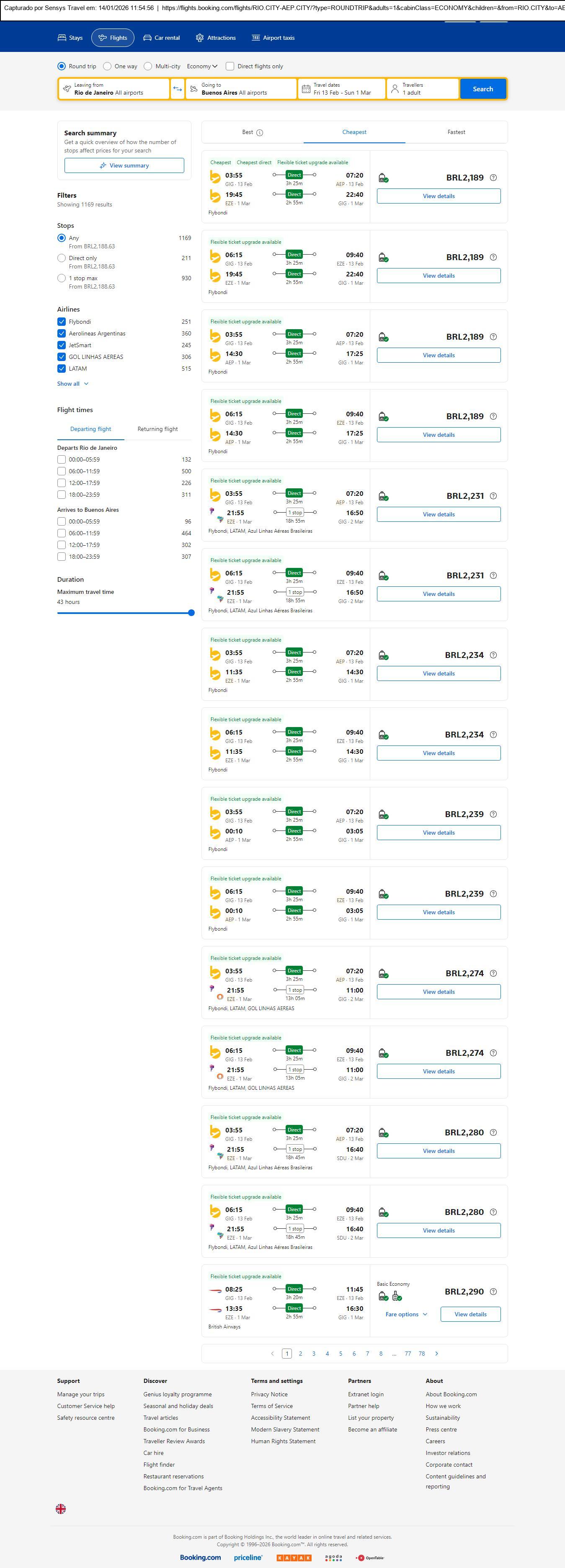The height and width of the screenshot is (1568, 565).
Task: Click the swap origin and destination arrows icon
Action: tap(177, 89)
